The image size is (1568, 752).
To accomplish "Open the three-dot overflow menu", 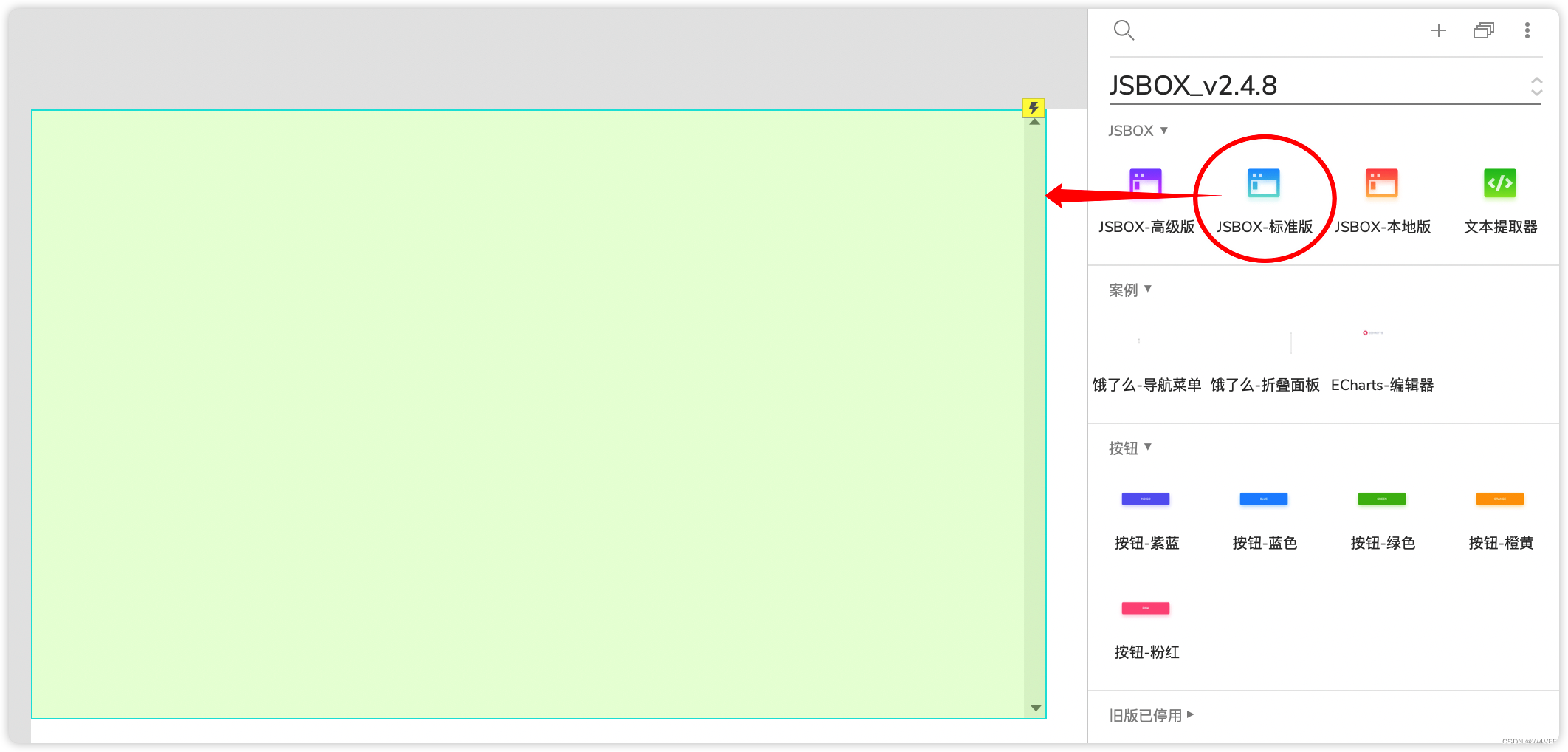I will tap(1527, 30).
